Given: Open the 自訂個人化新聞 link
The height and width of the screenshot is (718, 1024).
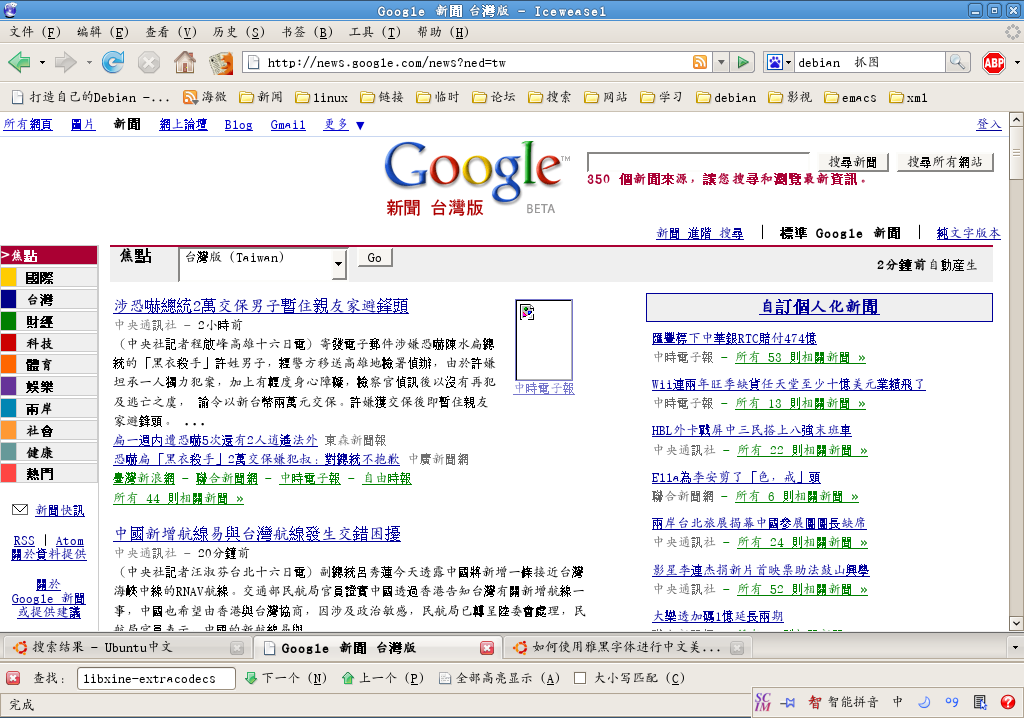Looking at the screenshot, I should click(x=820, y=306).
